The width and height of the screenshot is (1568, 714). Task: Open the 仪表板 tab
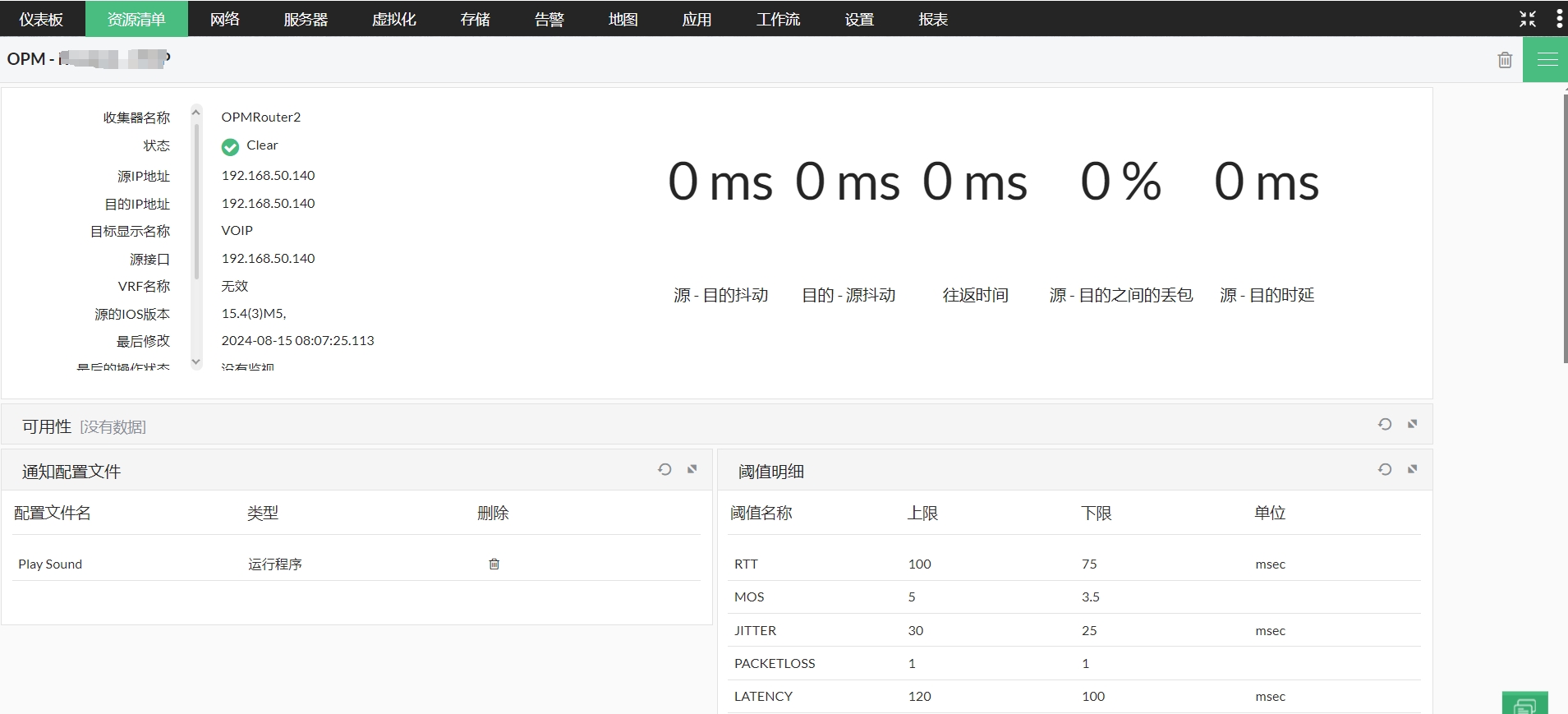tap(42, 19)
